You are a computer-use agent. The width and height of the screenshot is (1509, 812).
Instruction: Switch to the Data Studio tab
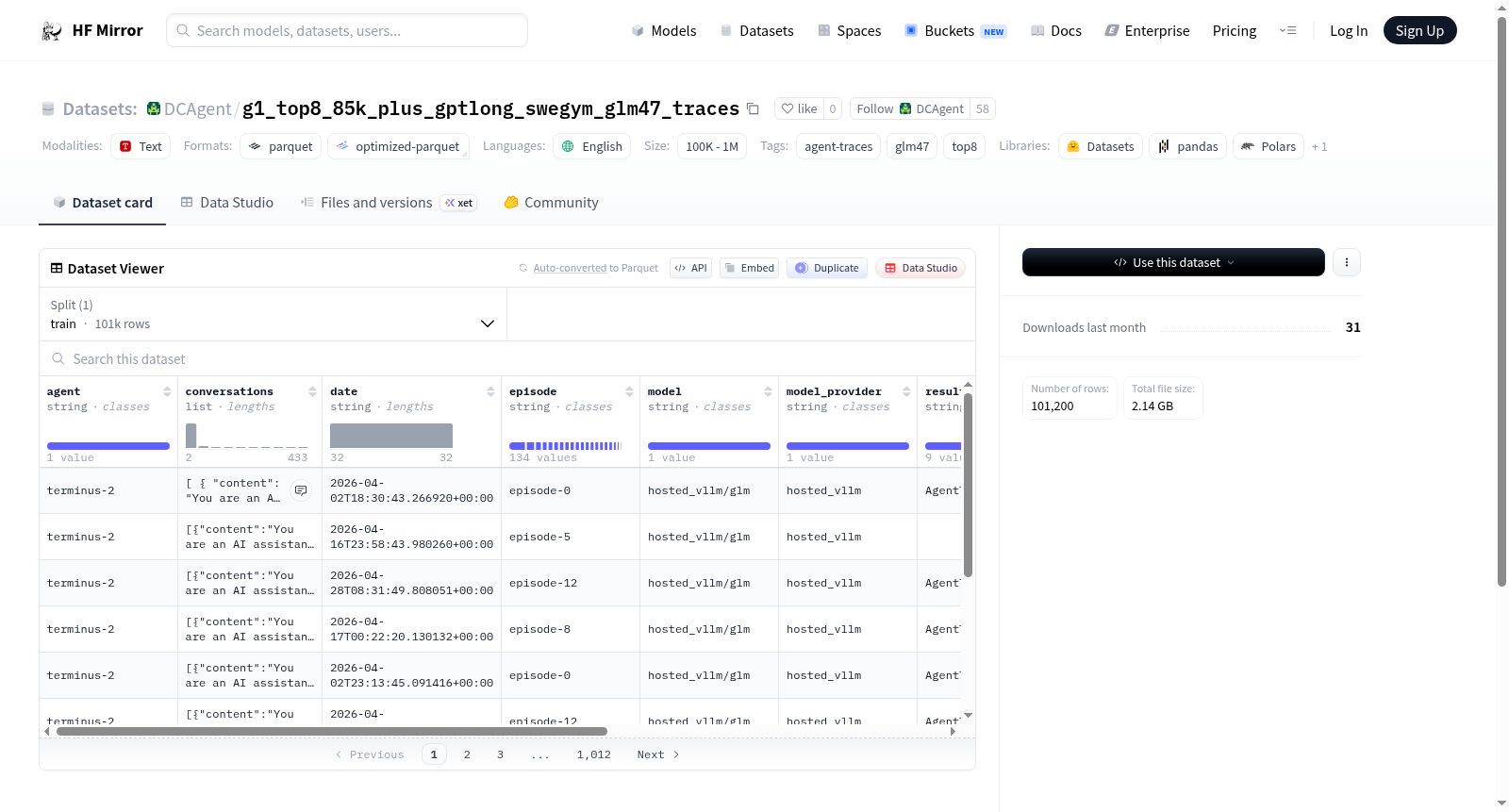coord(226,203)
